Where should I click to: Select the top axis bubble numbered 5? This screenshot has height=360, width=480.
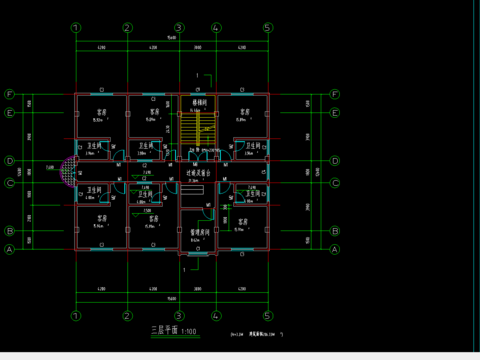point(268,27)
